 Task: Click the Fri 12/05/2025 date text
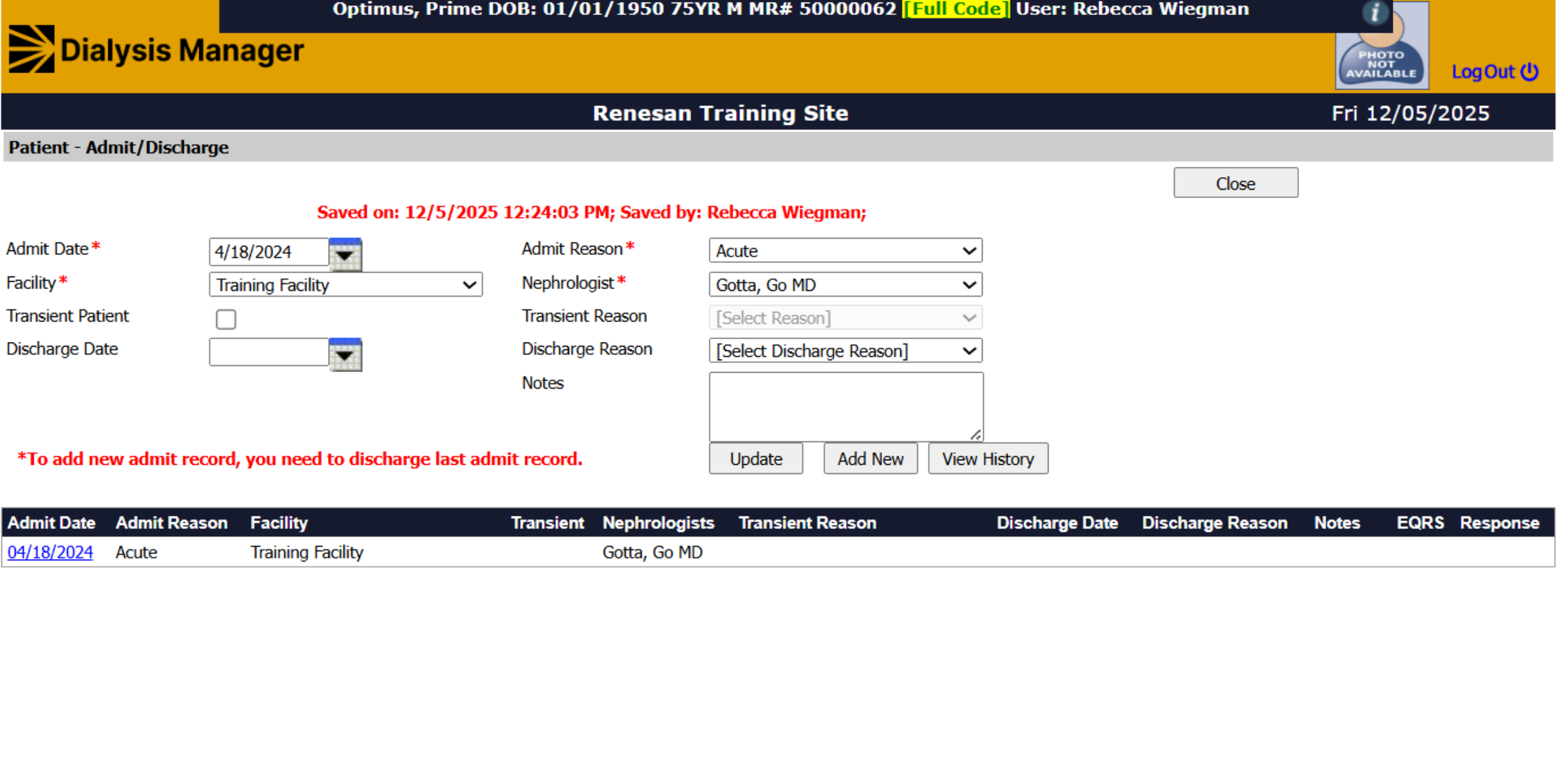pyautogui.click(x=1411, y=114)
